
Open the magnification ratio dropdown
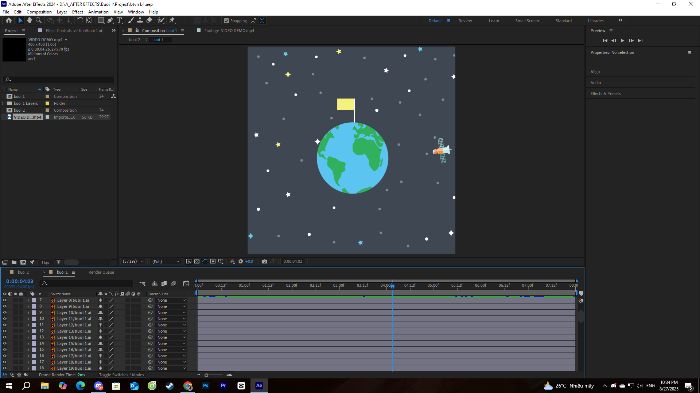[x=133, y=262]
